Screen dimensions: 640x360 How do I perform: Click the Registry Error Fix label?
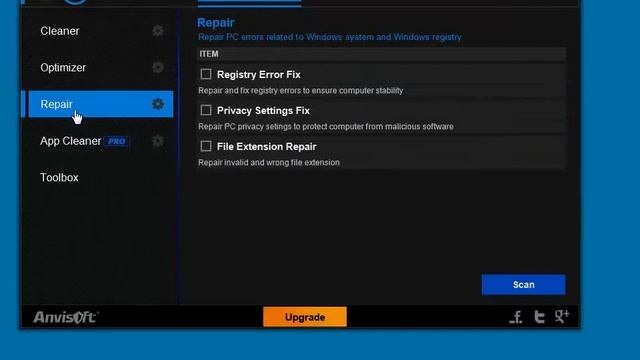259,75
